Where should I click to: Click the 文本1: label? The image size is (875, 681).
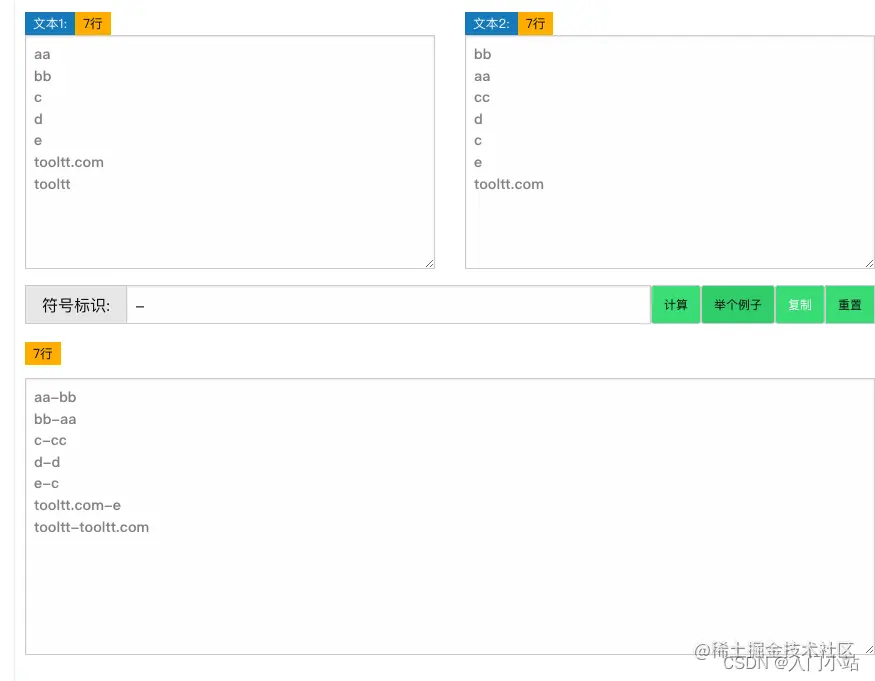click(x=50, y=23)
